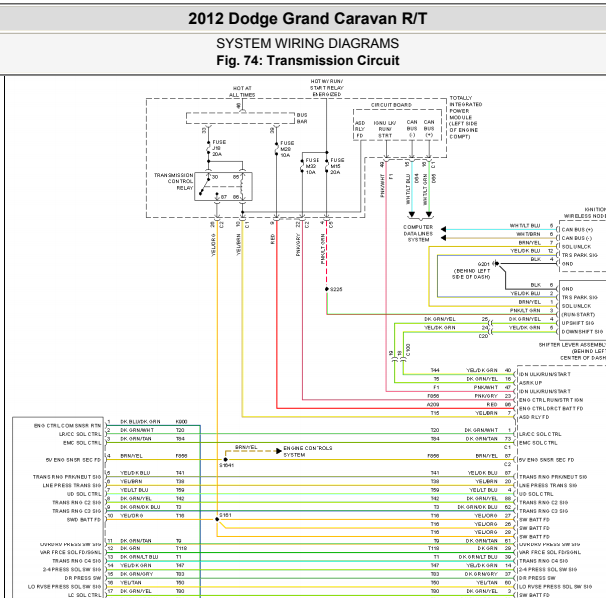Screen dimensions: 606x598
Task: Select vertical "WHT/LT BLU" wire label
Action: click(408, 189)
